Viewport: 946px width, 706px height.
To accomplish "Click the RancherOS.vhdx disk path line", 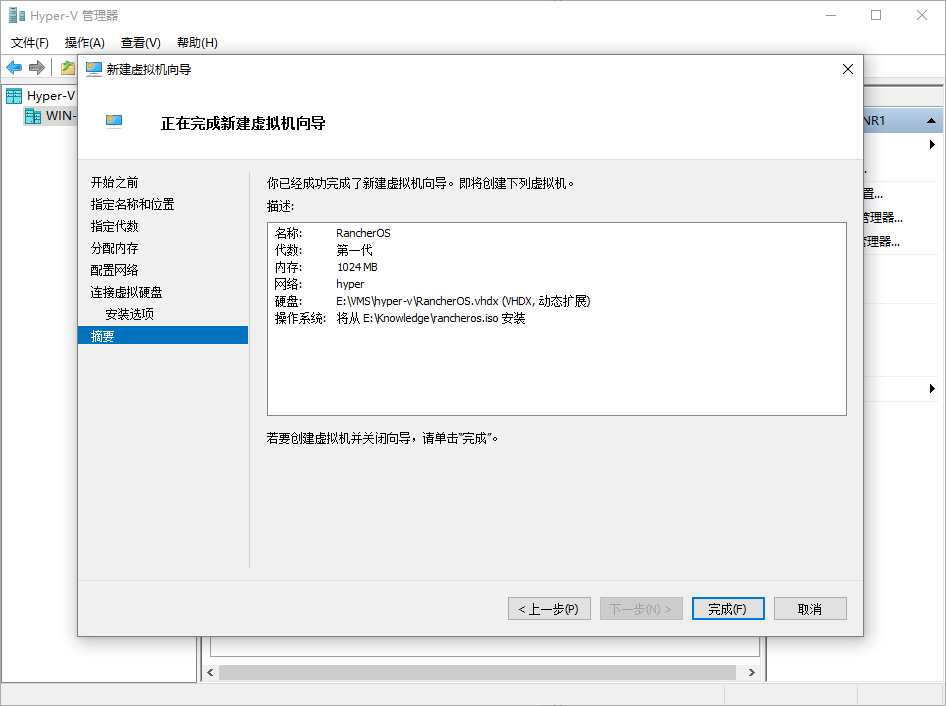I will pos(463,301).
